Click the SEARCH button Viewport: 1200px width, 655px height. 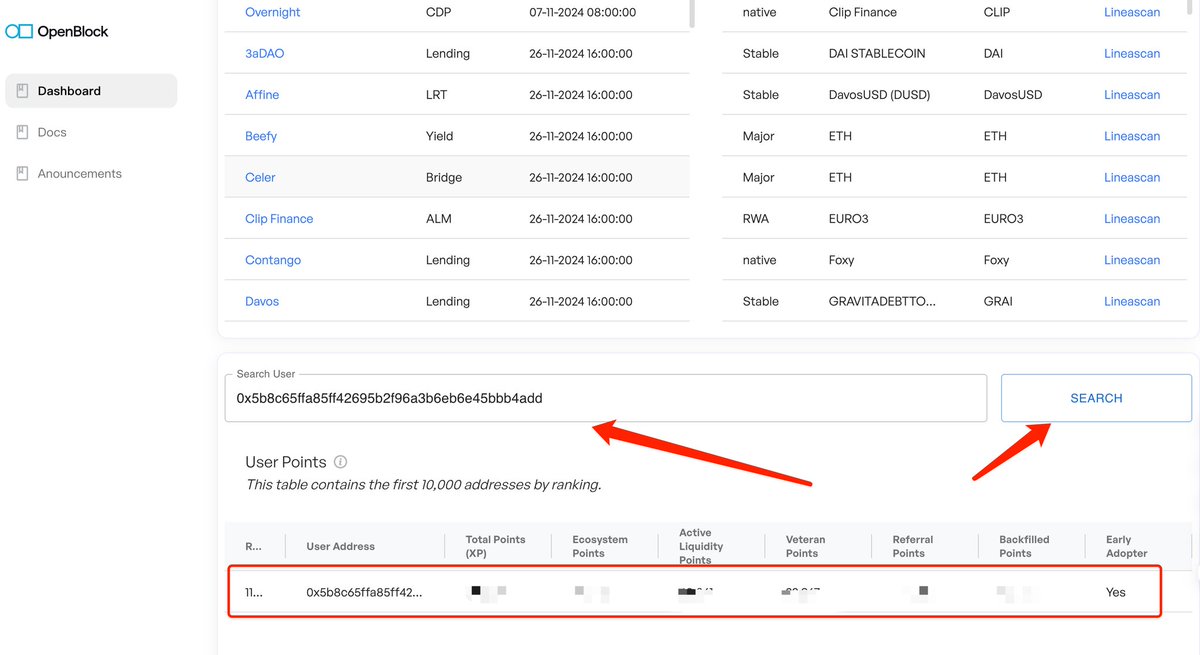(1096, 398)
